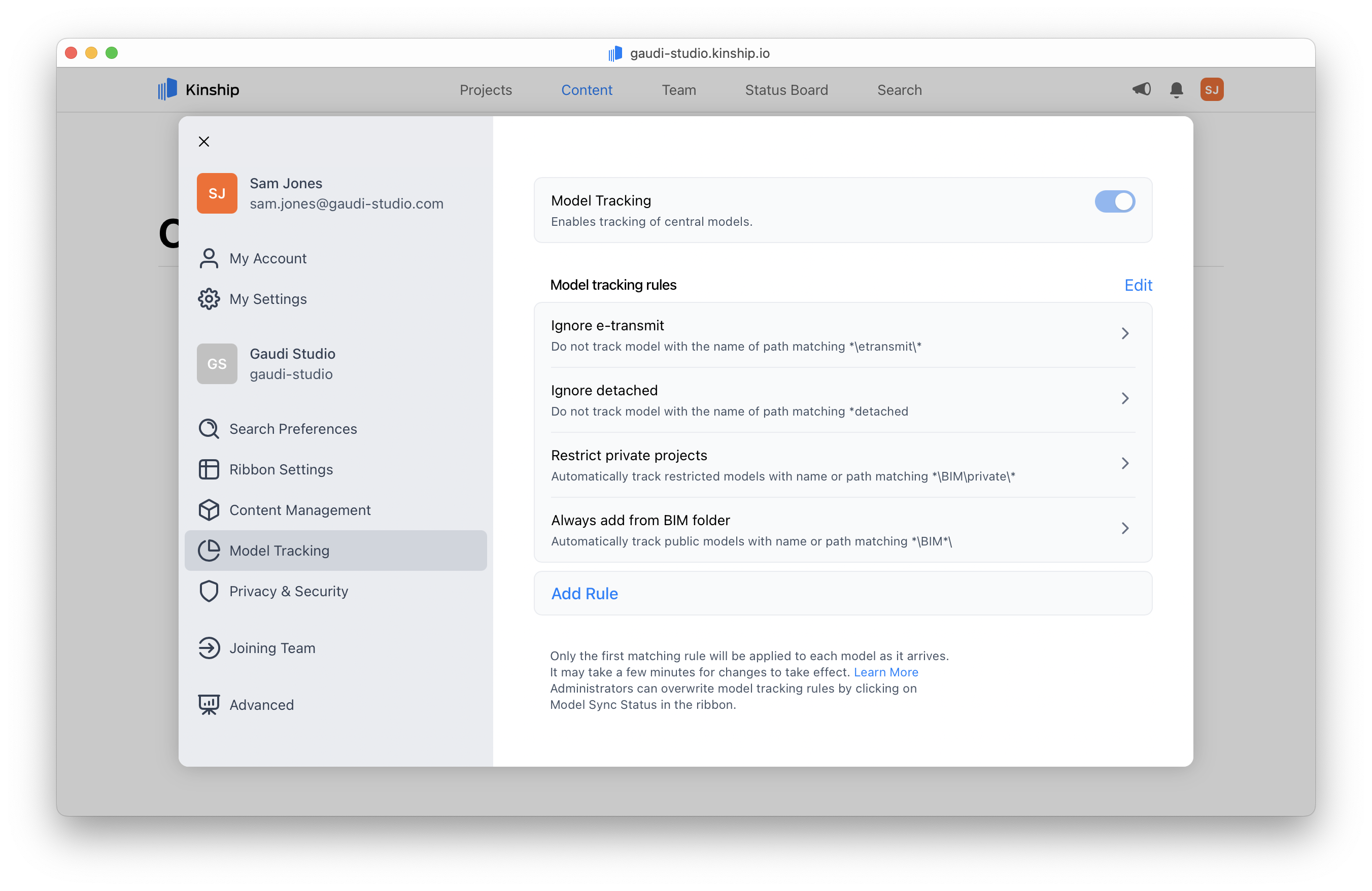Expand the Ignore e-transmit rule chevron
This screenshot has width=1372, height=891.
pyautogui.click(x=1125, y=334)
